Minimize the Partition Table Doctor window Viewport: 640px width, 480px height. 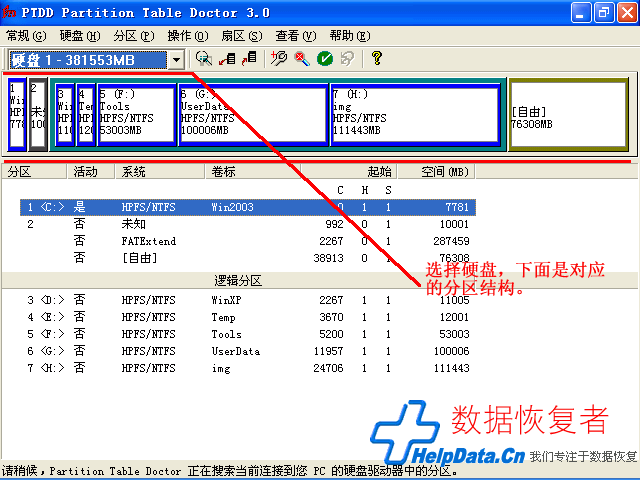(x=580, y=13)
